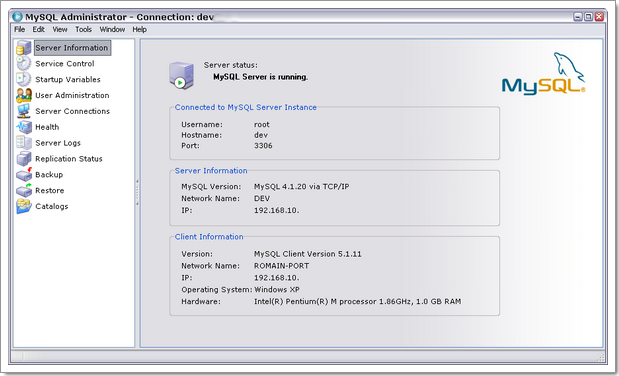Image resolution: width=619 pixels, height=376 pixels.
Task: Click the port value '3306'
Action: click(x=263, y=146)
